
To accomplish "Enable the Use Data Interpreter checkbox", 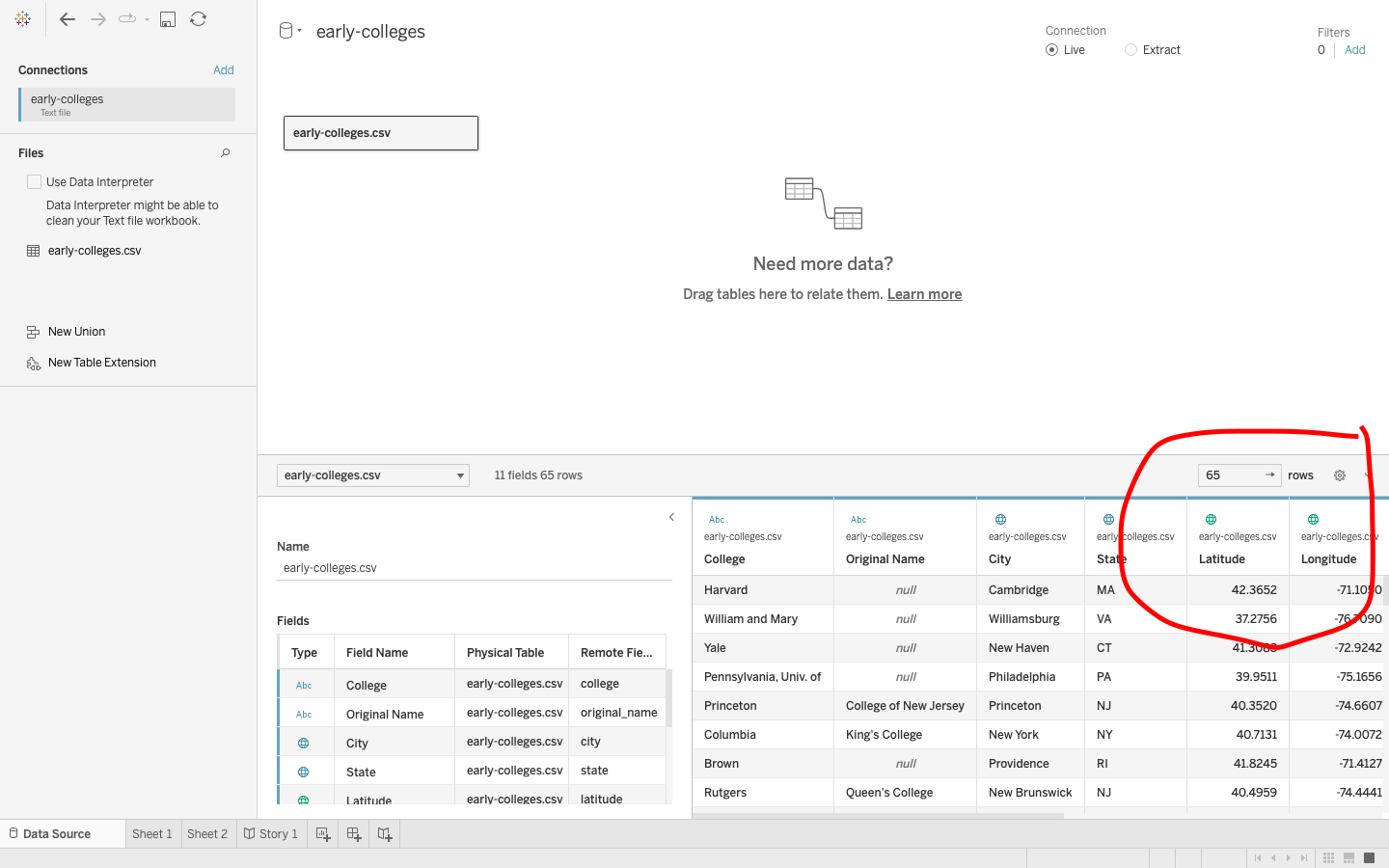I will pos(35,181).
